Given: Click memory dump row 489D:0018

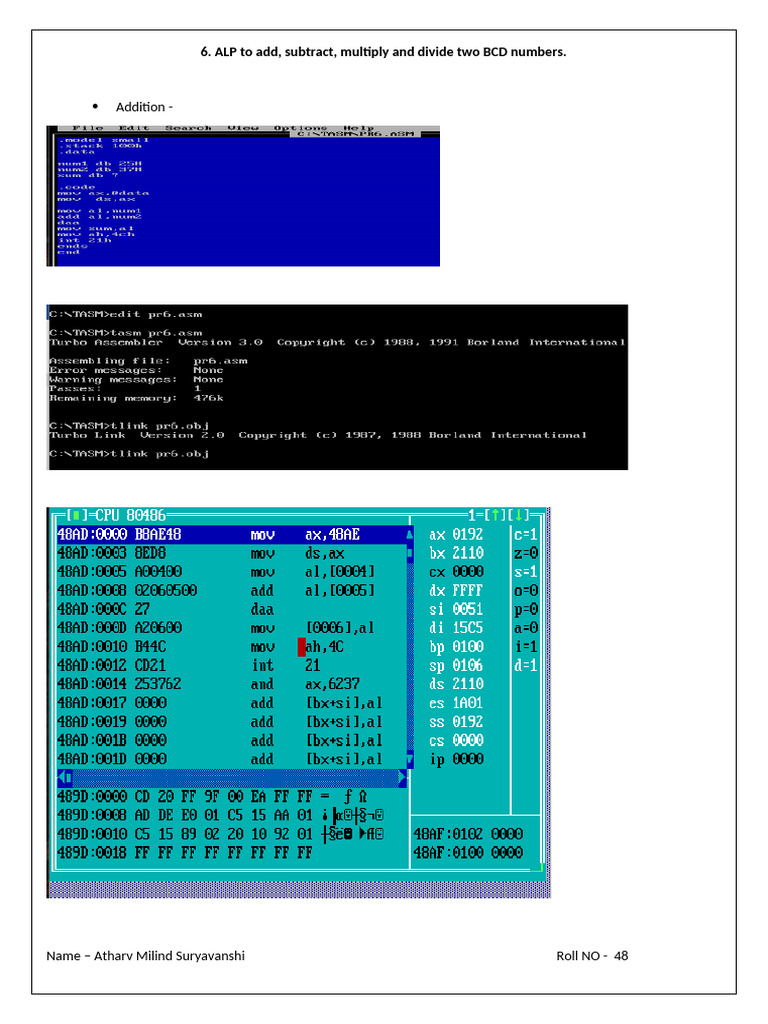Looking at the screenshot, I should point(185,853).
